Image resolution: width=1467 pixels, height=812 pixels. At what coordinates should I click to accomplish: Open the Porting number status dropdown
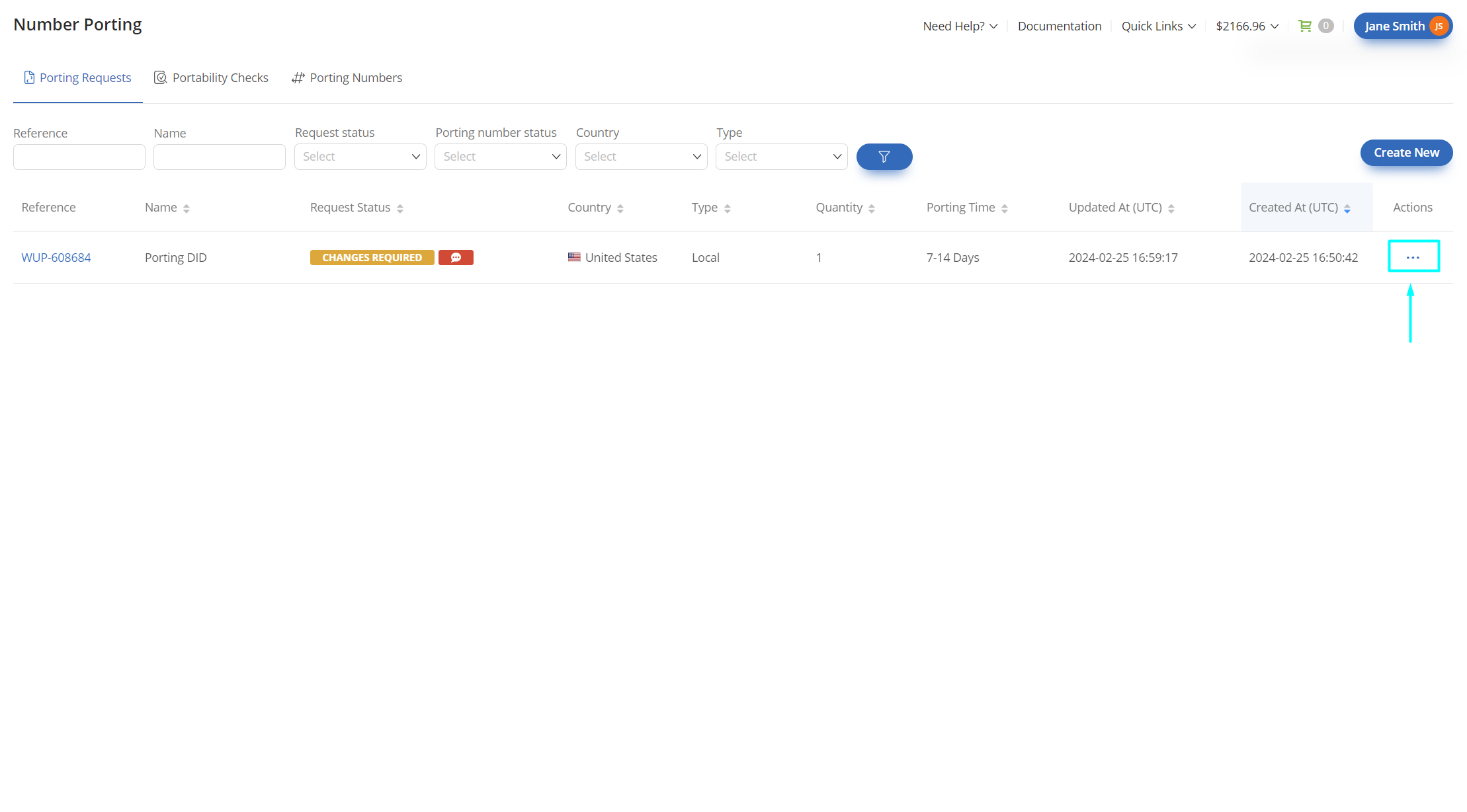(x=501, y=157)
